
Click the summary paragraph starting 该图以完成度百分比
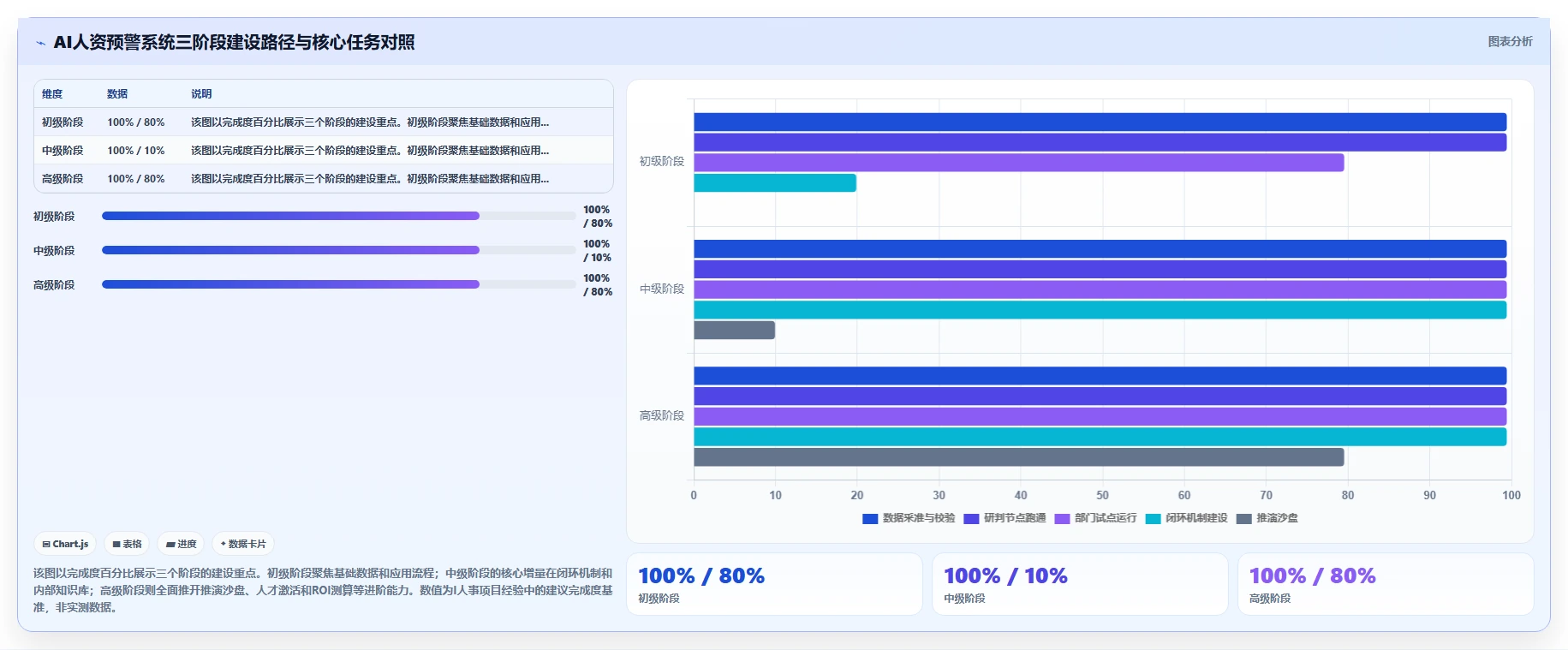(323, 590)
